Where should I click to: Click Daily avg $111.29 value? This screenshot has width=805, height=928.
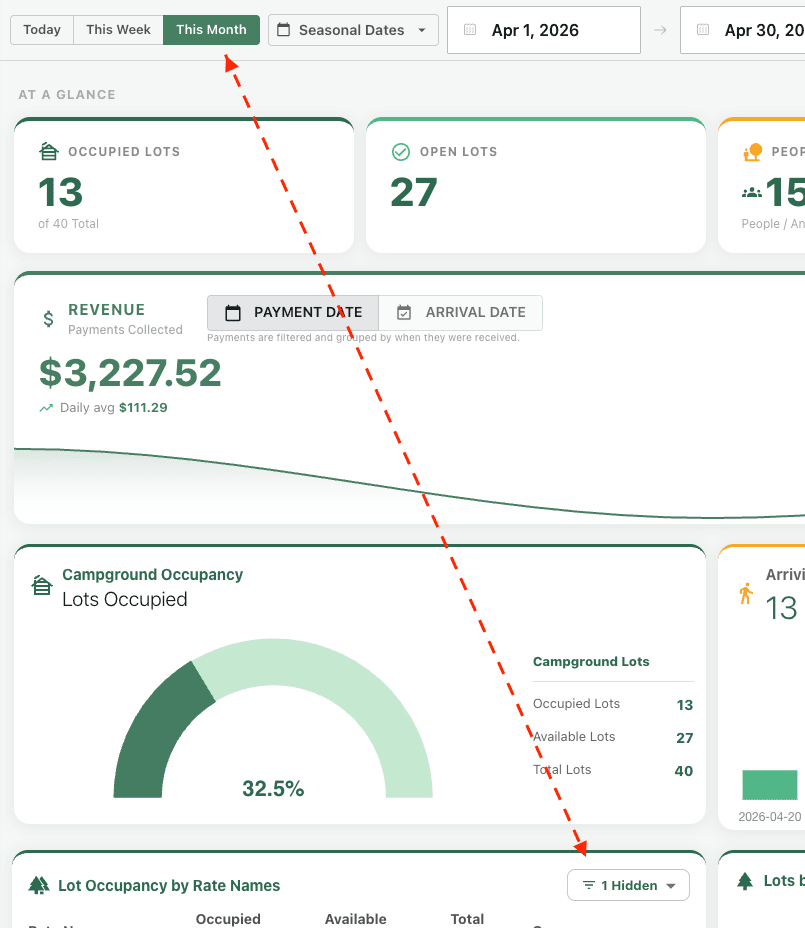click(143, 408)
